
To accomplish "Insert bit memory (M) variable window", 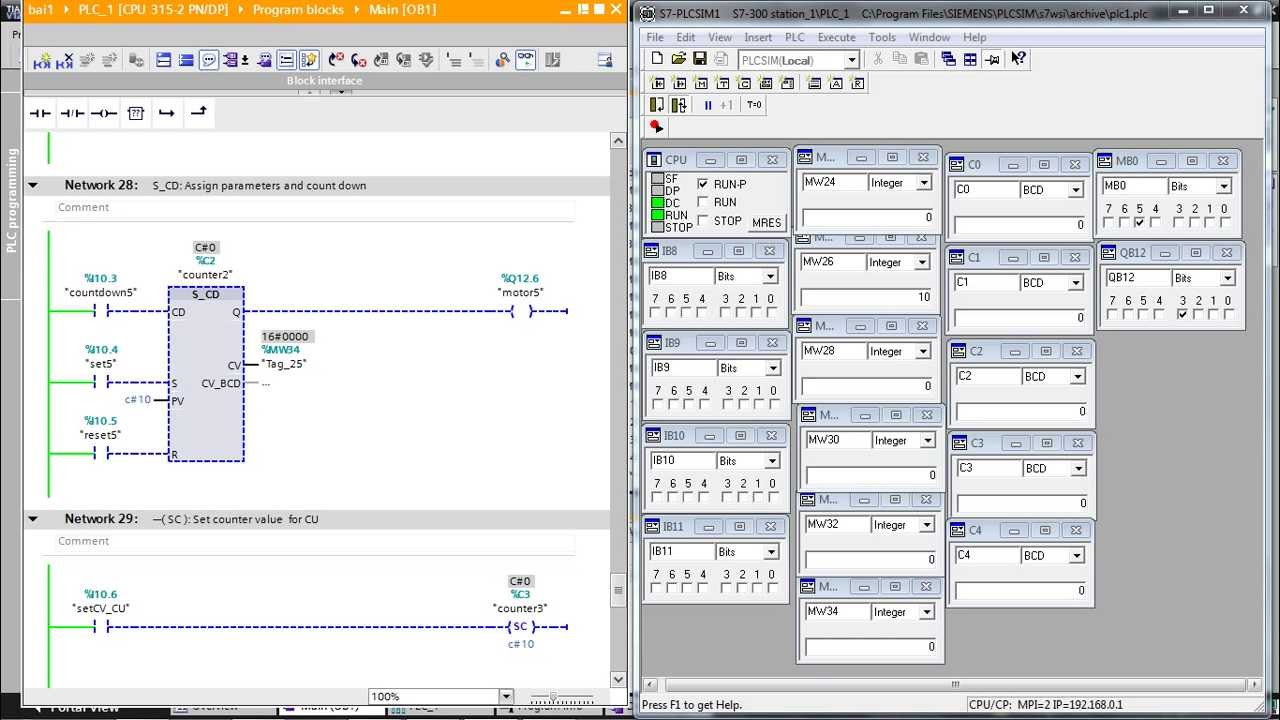I will pyautogui.click(x=700, y=83).
